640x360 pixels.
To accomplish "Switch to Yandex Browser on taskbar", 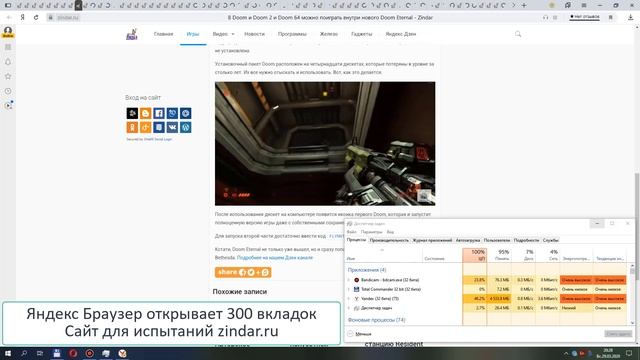I will point(122,353).
